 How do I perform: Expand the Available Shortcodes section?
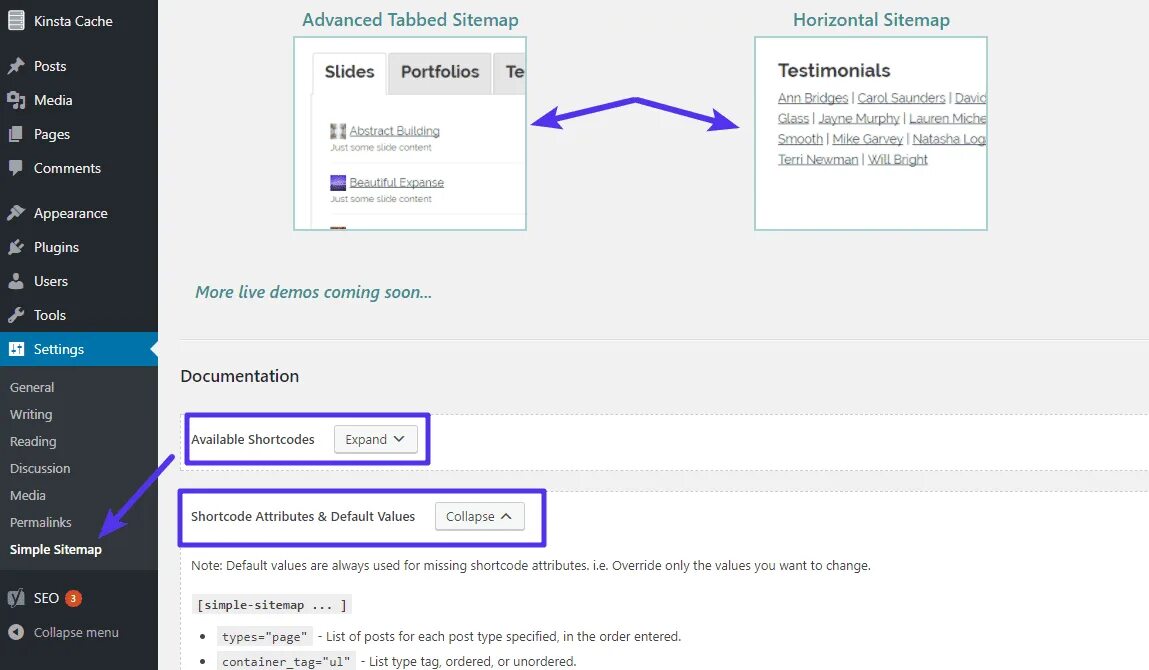coord(375,439)
